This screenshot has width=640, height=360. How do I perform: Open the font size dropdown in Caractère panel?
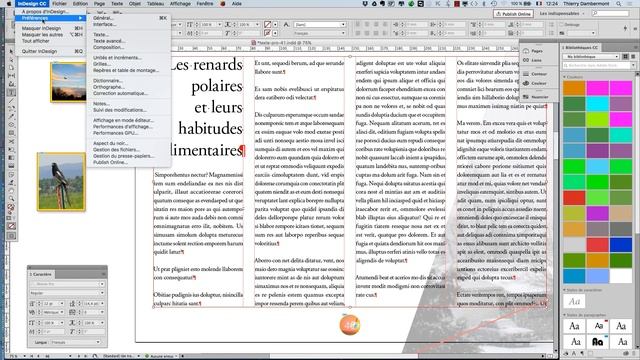coord(62,304)
